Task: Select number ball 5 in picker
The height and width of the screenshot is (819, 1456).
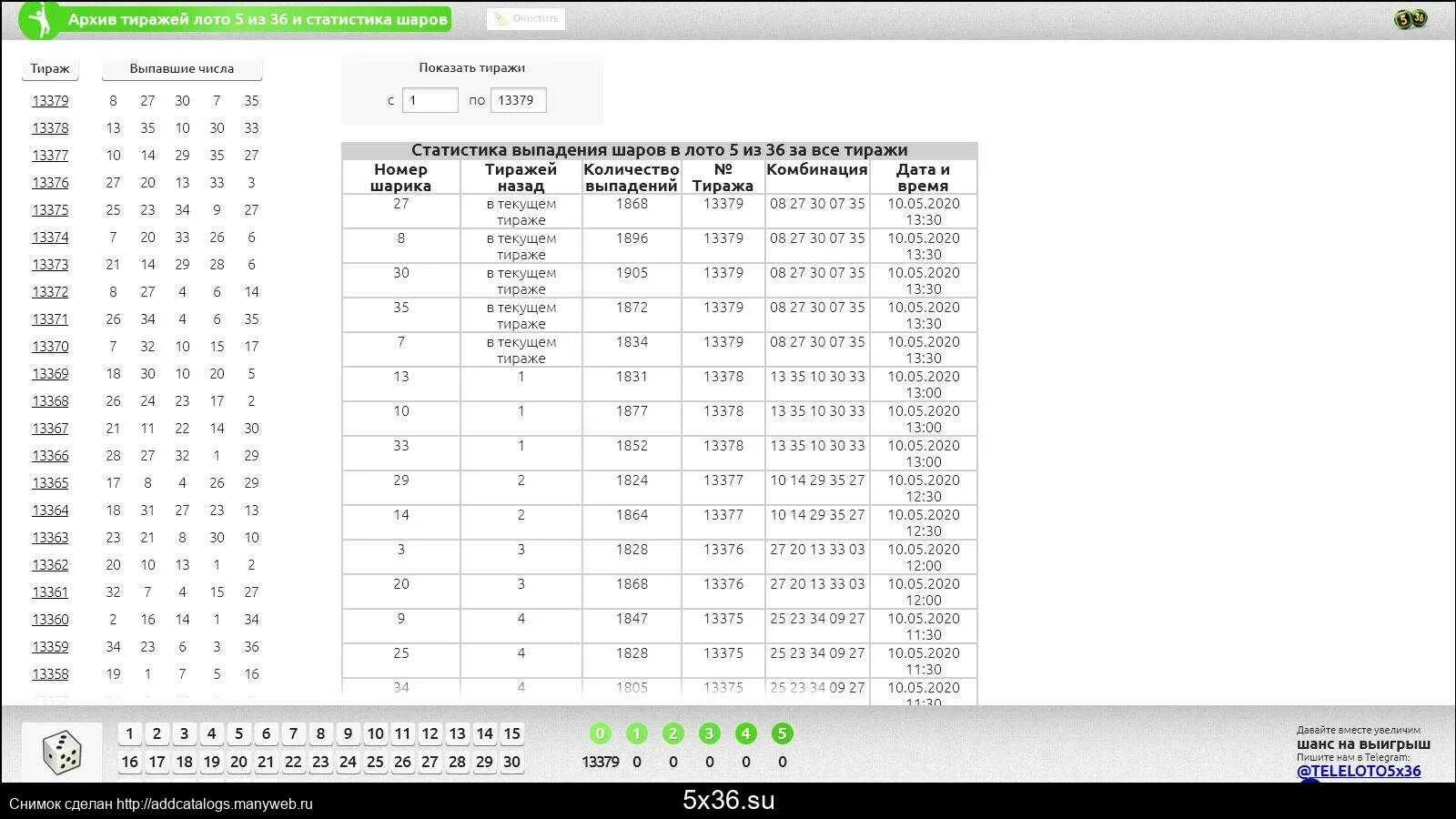Action: [x=238, y=733]
